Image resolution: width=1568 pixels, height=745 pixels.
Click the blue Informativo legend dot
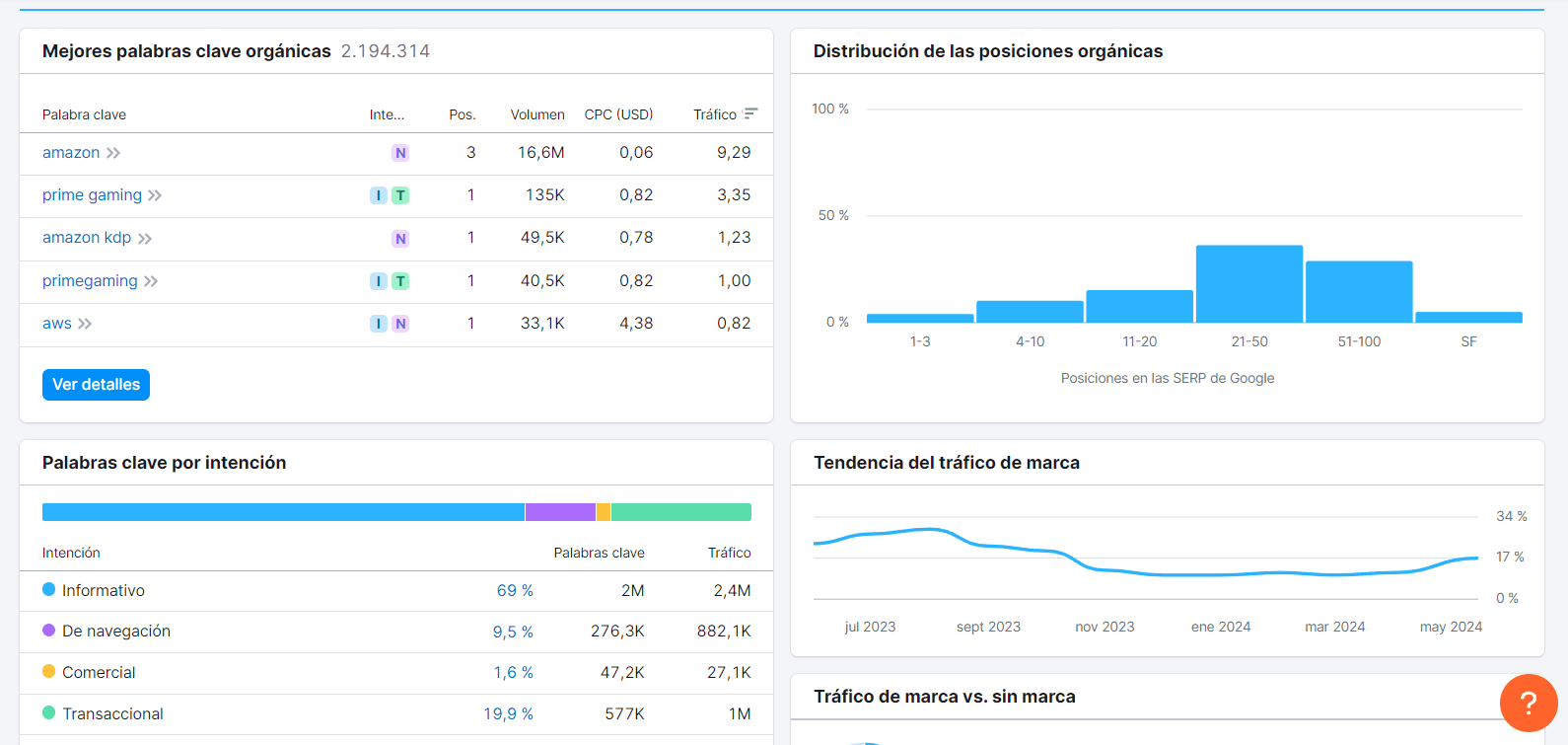click(48, 589)
